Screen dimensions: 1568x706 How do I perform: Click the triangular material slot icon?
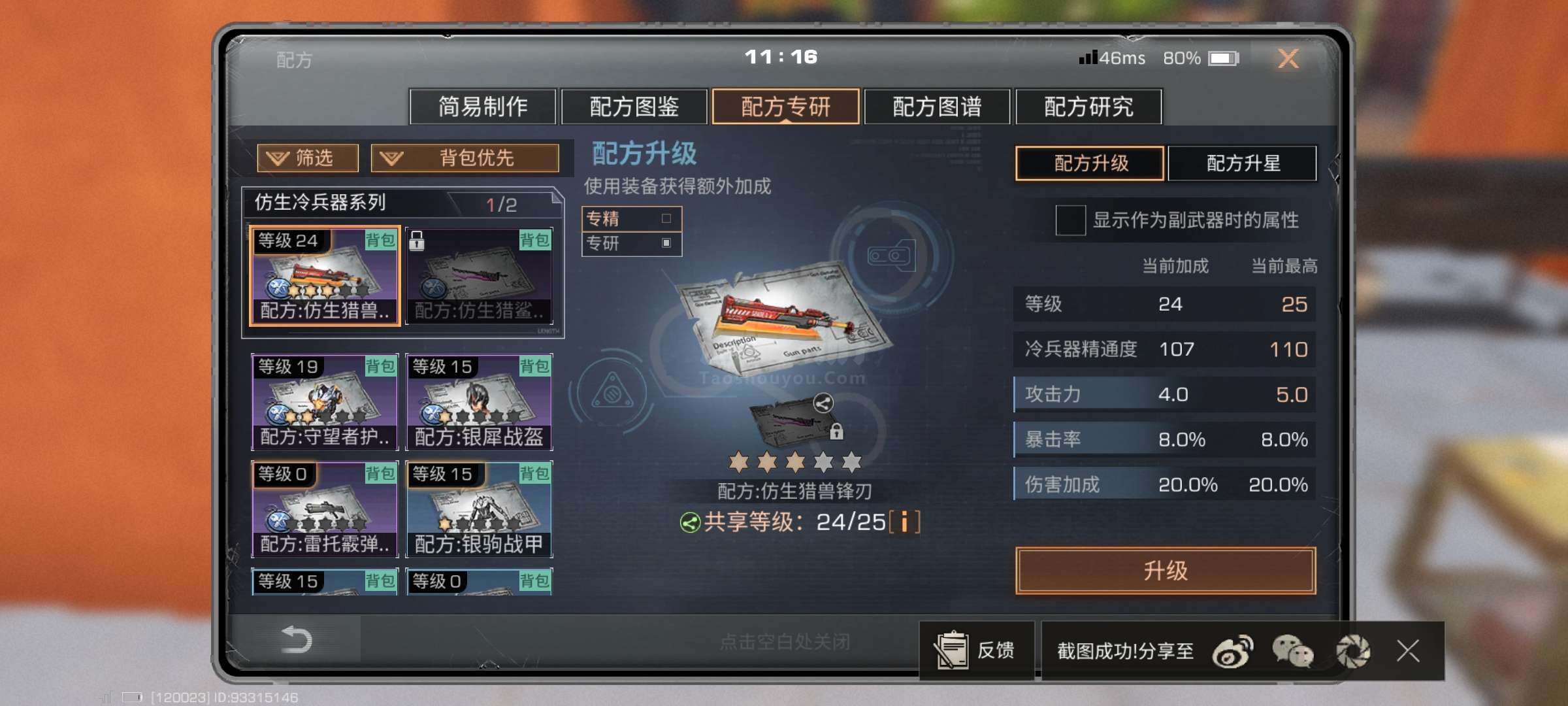coord(612,392)
